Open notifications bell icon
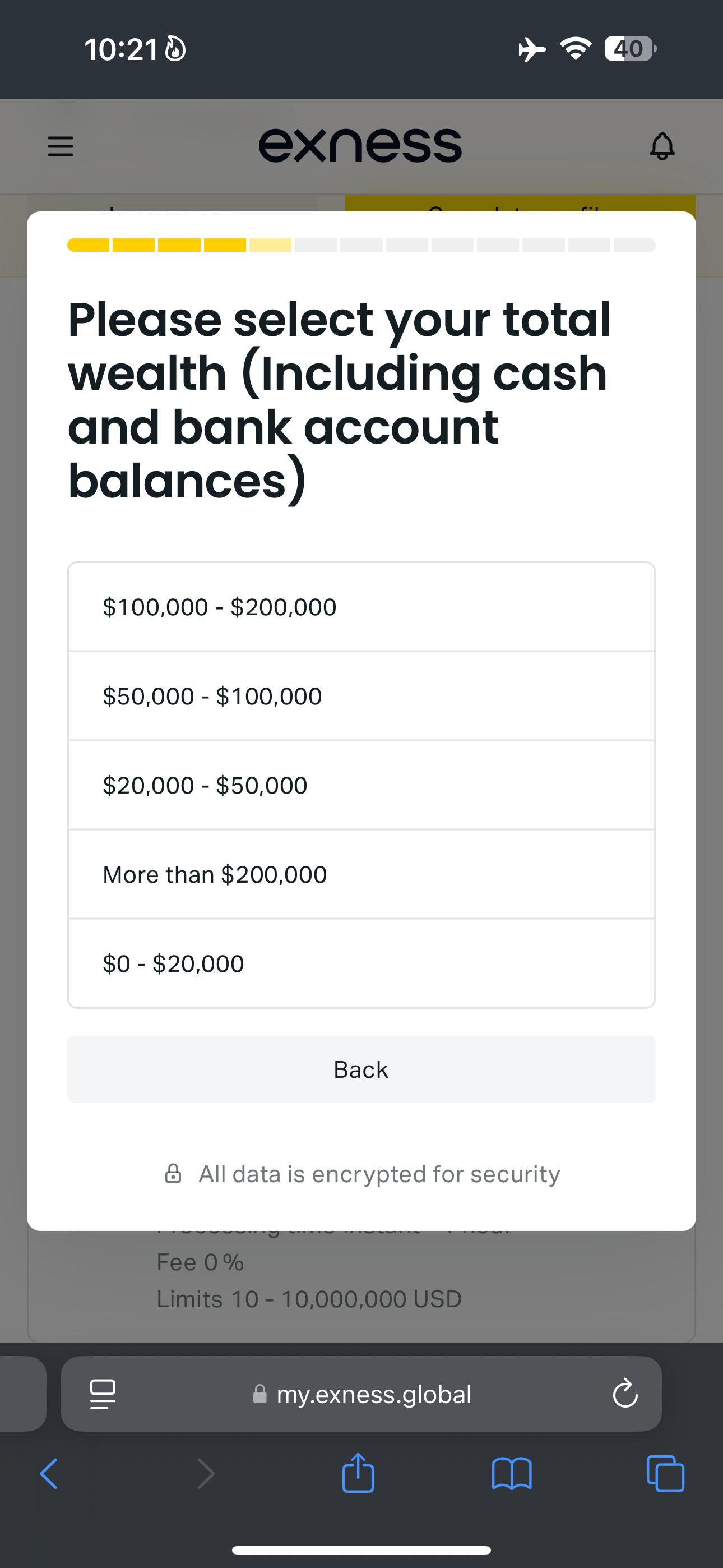723x1568 pixels. point(662,146)
